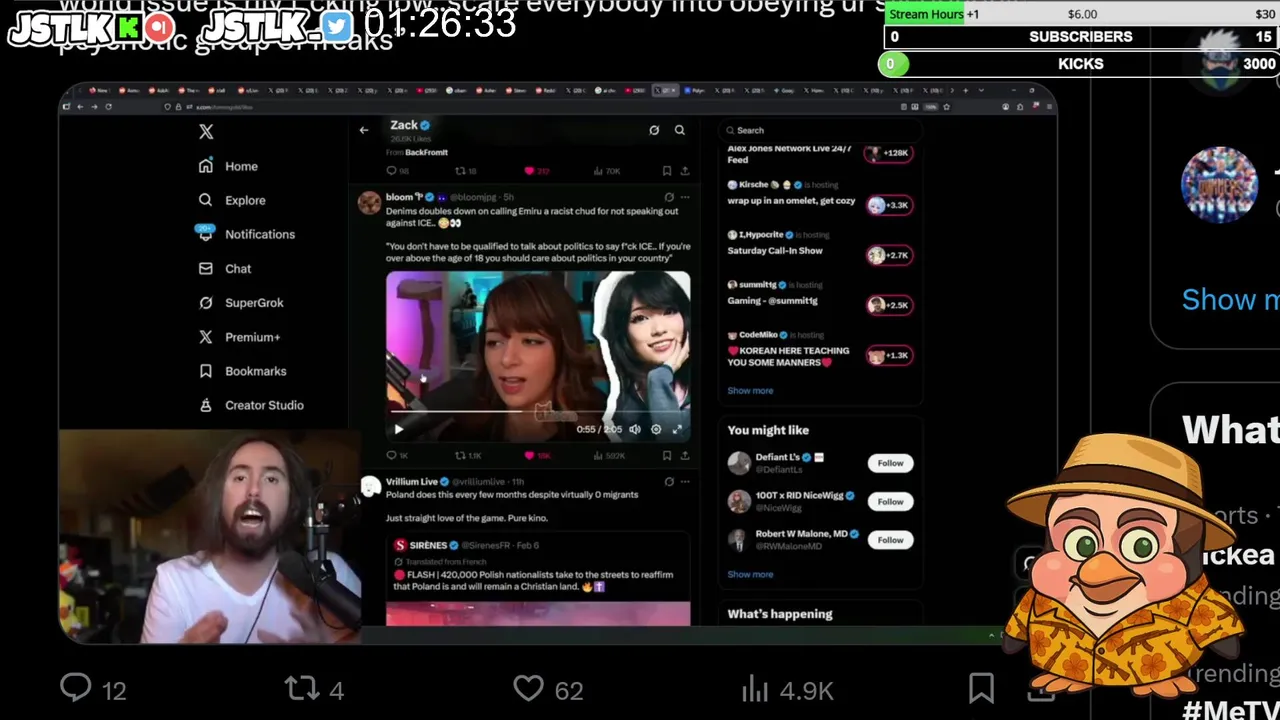This screenshot has height=720, width=1280.
Task: Open the Vrillium Live profile name
Action: pos(412,481)
